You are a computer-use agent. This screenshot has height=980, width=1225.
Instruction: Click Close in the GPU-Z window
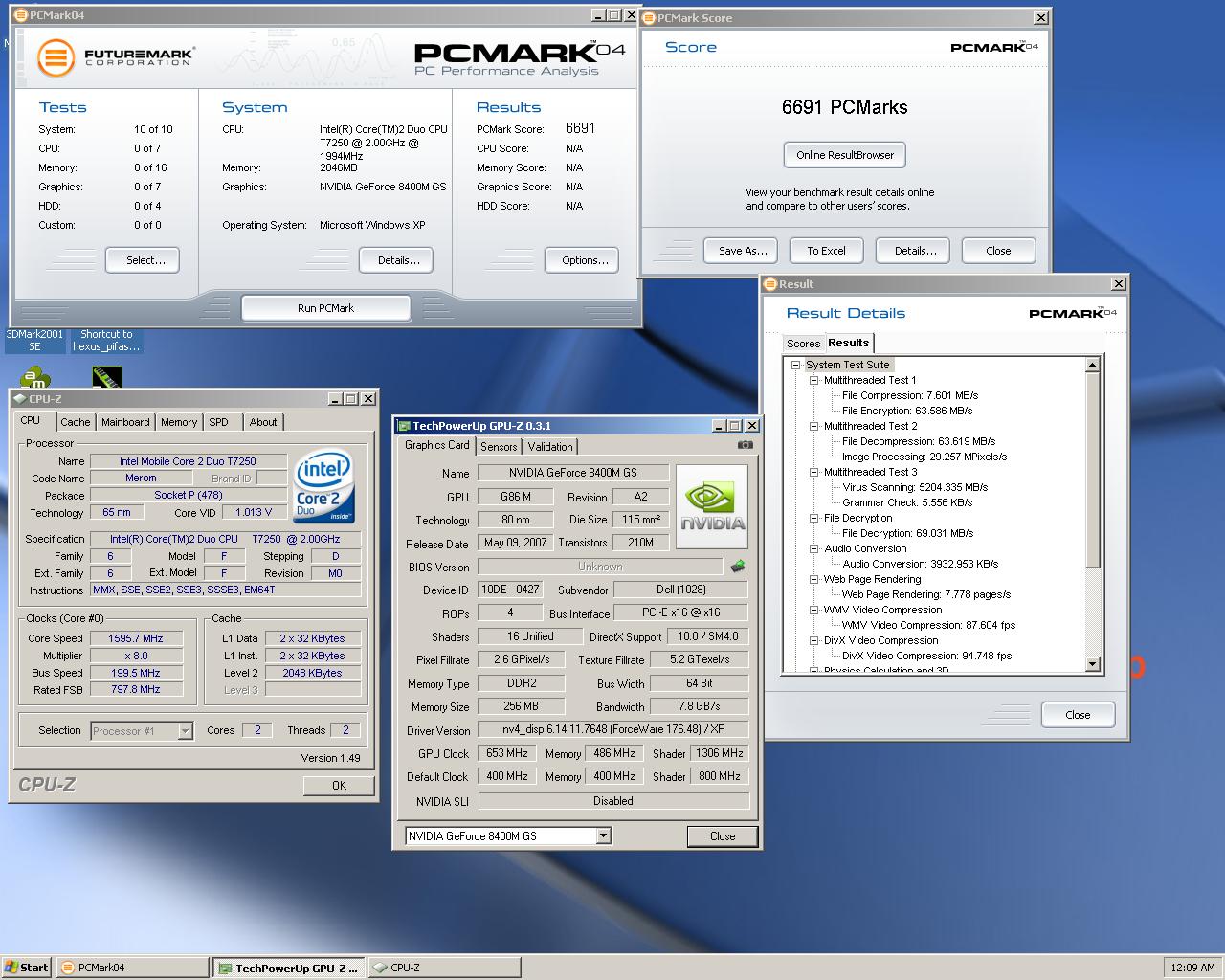pos(723,836)
